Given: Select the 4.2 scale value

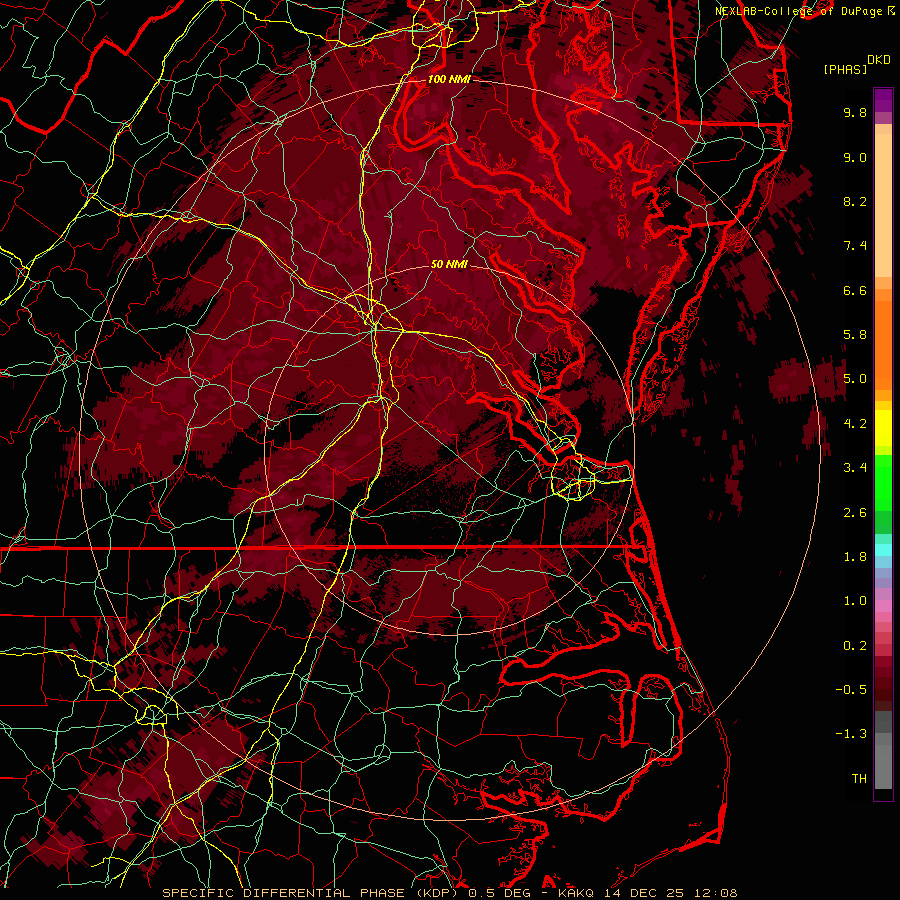Looking at the screenshot, I should (855, 424).
